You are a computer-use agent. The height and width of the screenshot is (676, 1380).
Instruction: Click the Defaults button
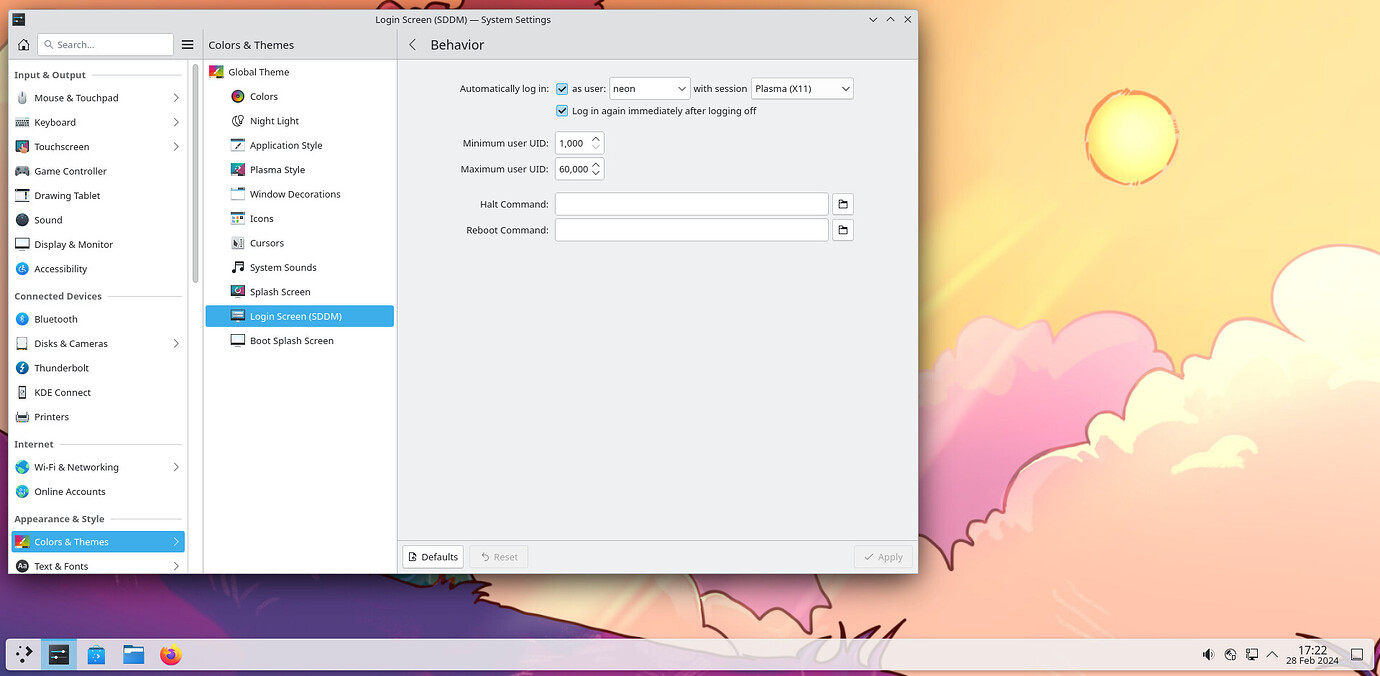click(x=432, y=556)
